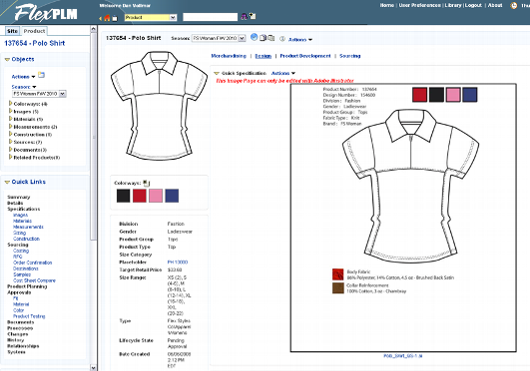Run search with the binoculars icon

tap(244, 17)
